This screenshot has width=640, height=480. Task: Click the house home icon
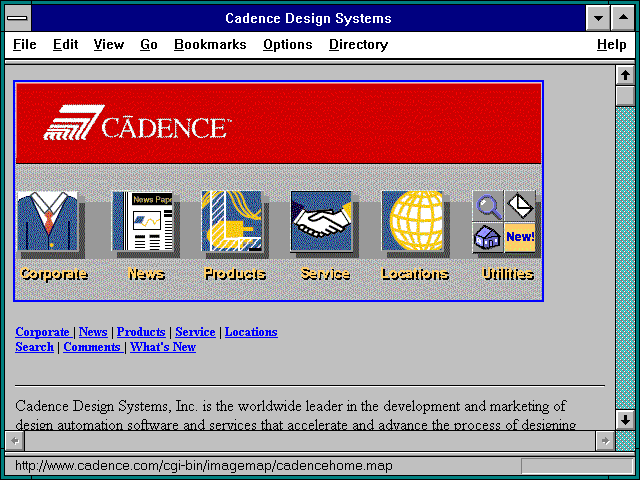(x=488, y=237)
